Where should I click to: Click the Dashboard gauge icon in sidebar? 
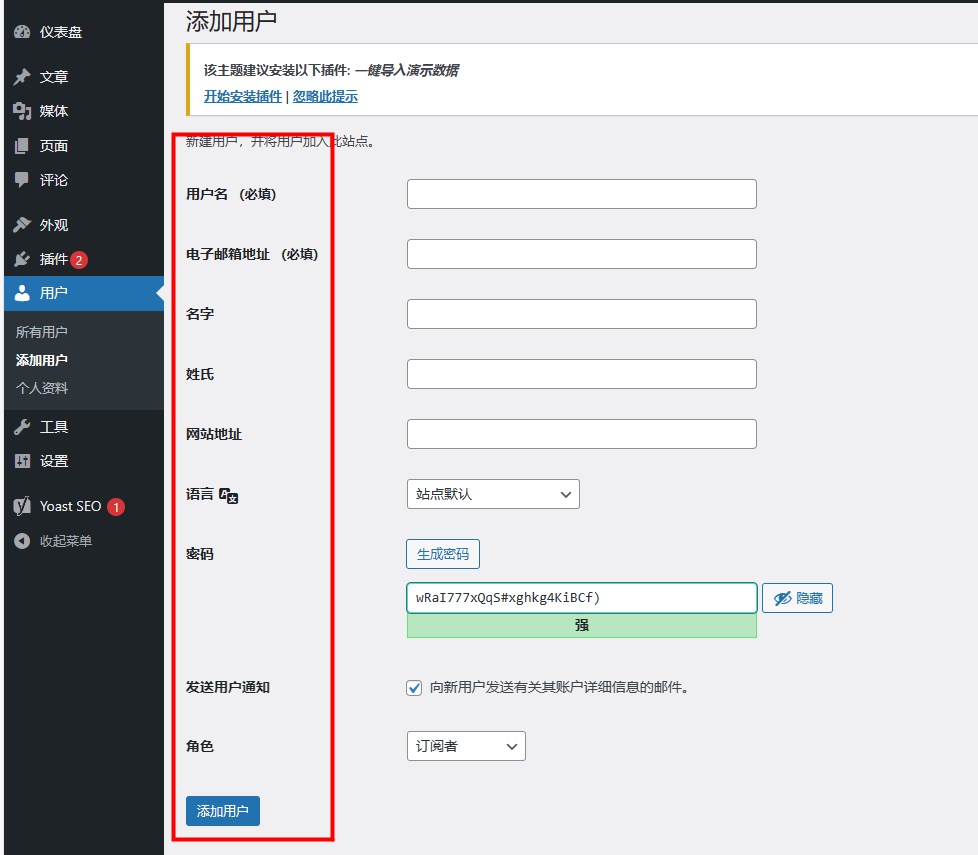pos(22,32)
